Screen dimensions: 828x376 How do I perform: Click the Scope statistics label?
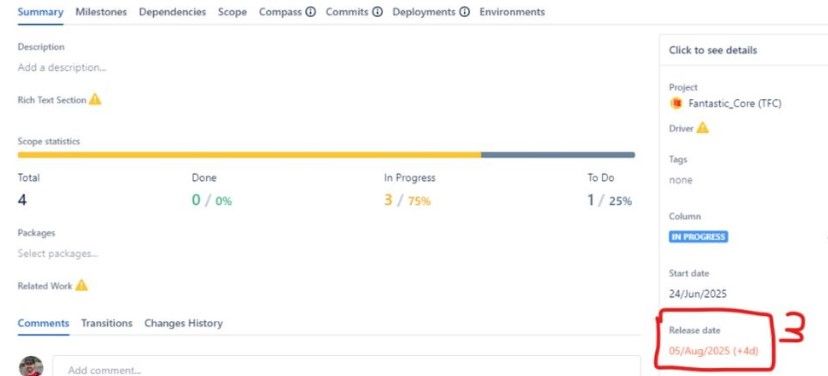click(49, 142)
